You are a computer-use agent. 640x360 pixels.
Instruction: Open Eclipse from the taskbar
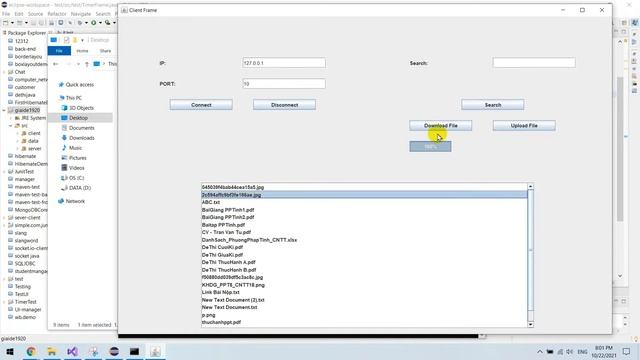pyautogui.click(x=114, y=351)
